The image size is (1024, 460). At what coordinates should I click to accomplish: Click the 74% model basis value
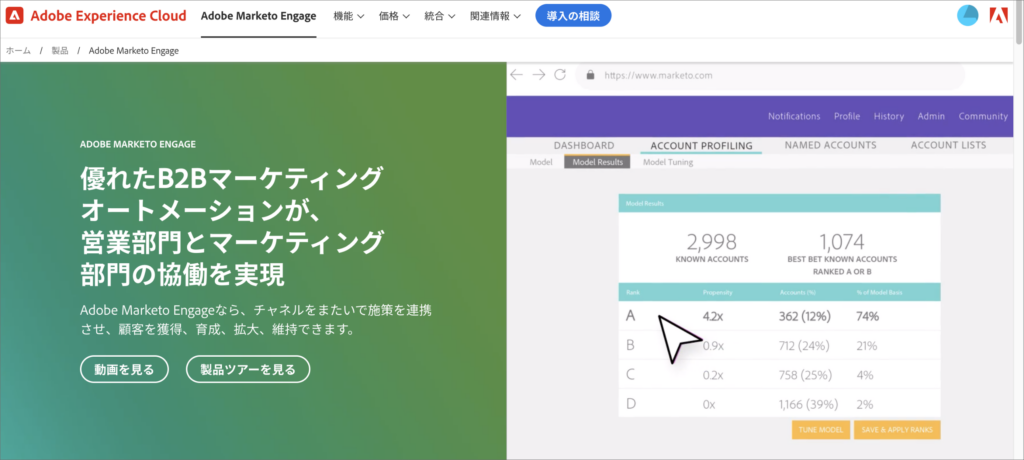(x=868, y=317)
